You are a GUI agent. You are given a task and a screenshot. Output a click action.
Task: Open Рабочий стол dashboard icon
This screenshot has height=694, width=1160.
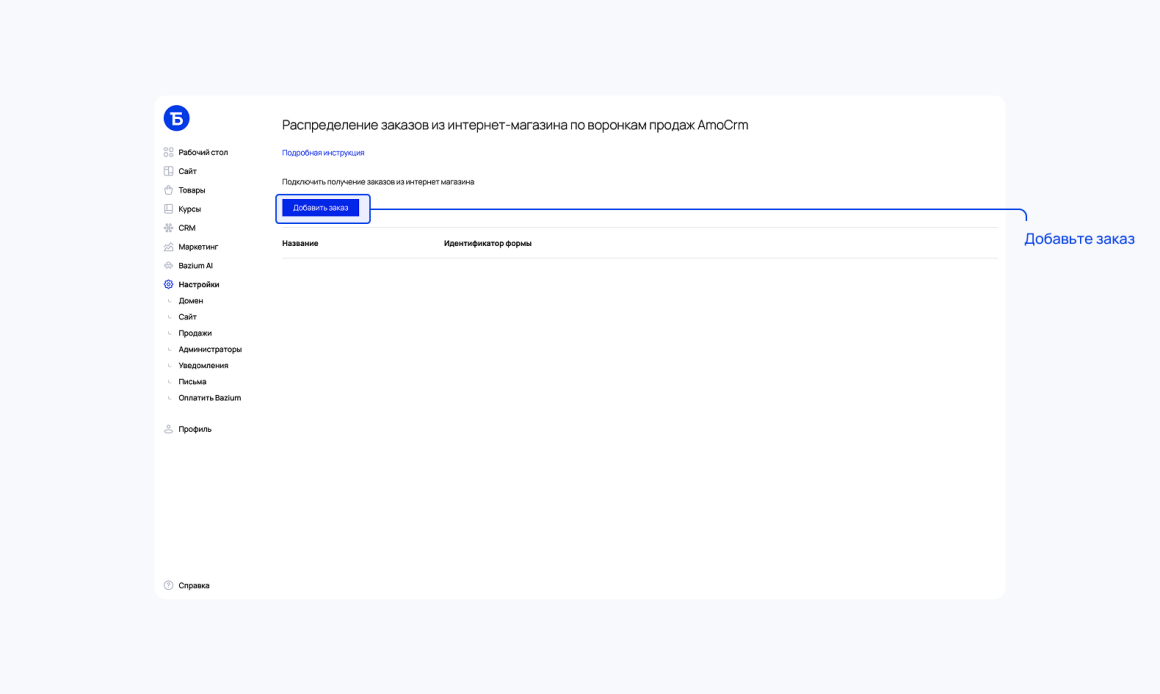(x=169, y=152)
